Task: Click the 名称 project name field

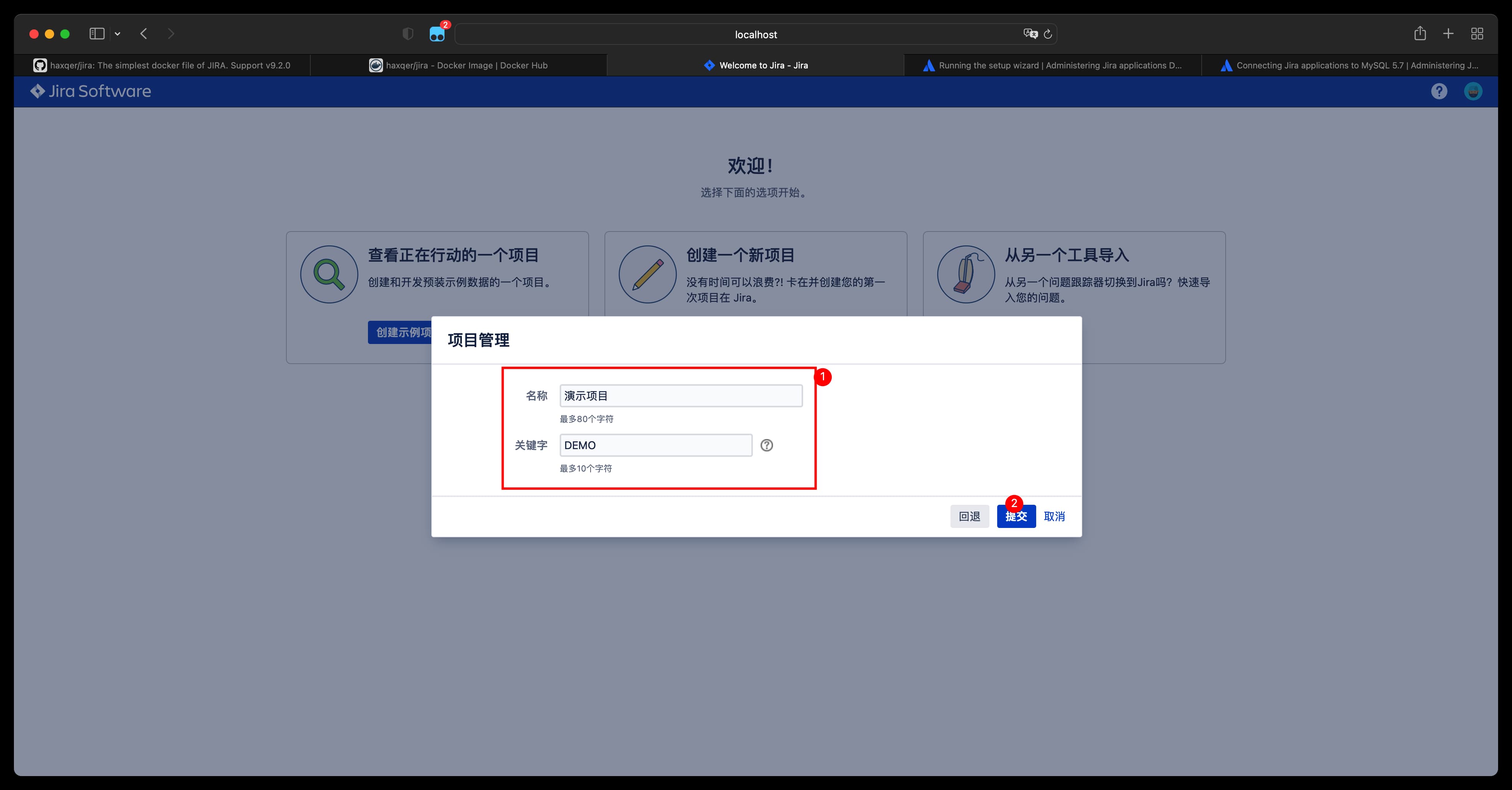Action: [x=681, y=396]
